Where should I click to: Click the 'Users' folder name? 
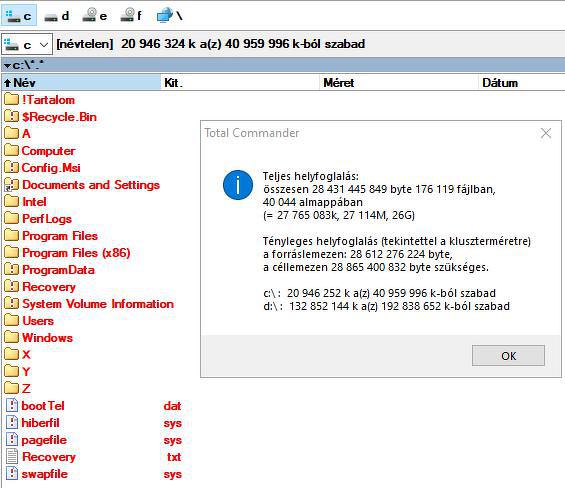38,321
